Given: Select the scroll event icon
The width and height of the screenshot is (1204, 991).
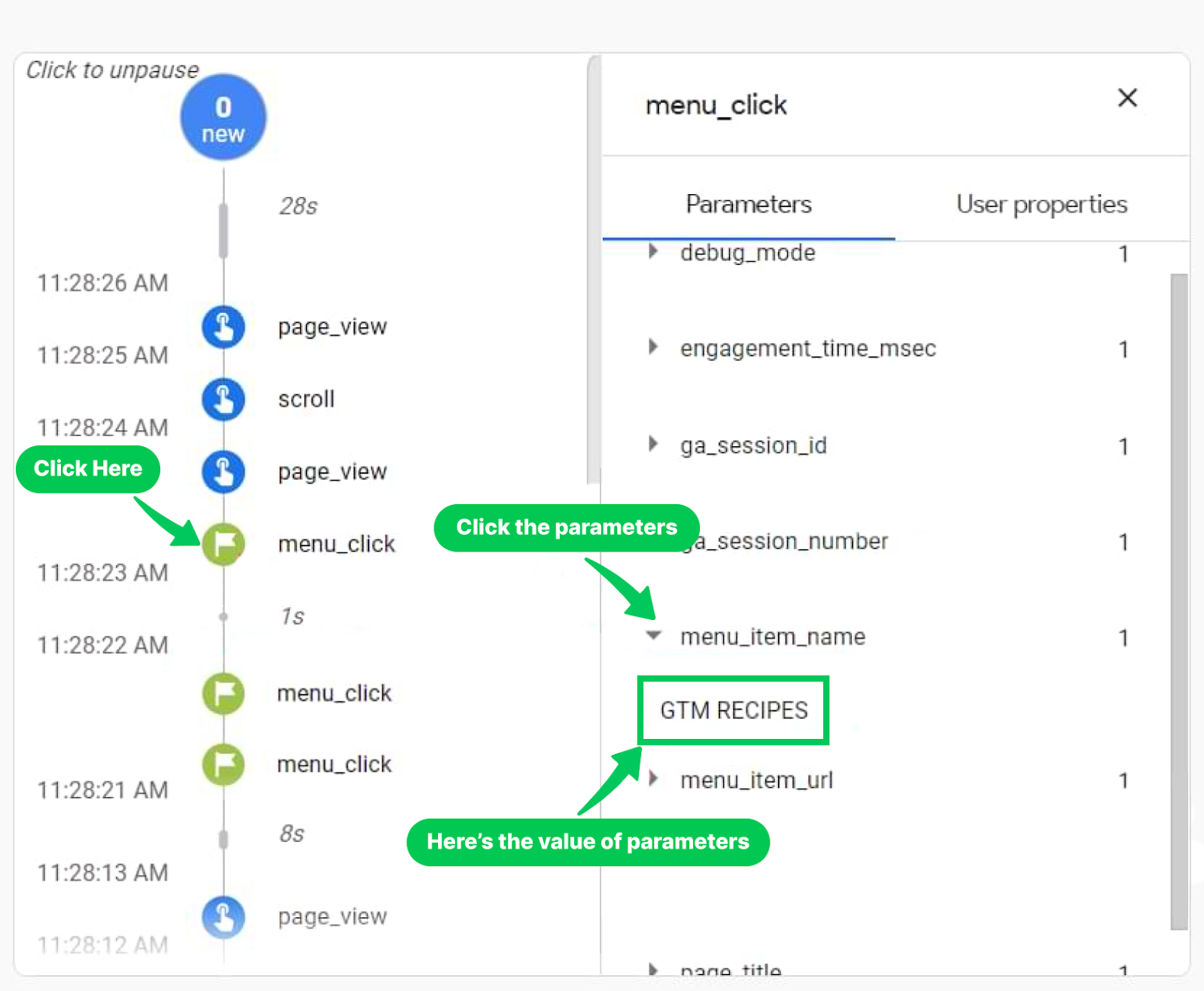Looking at the screenshot, I should (223, 399).
